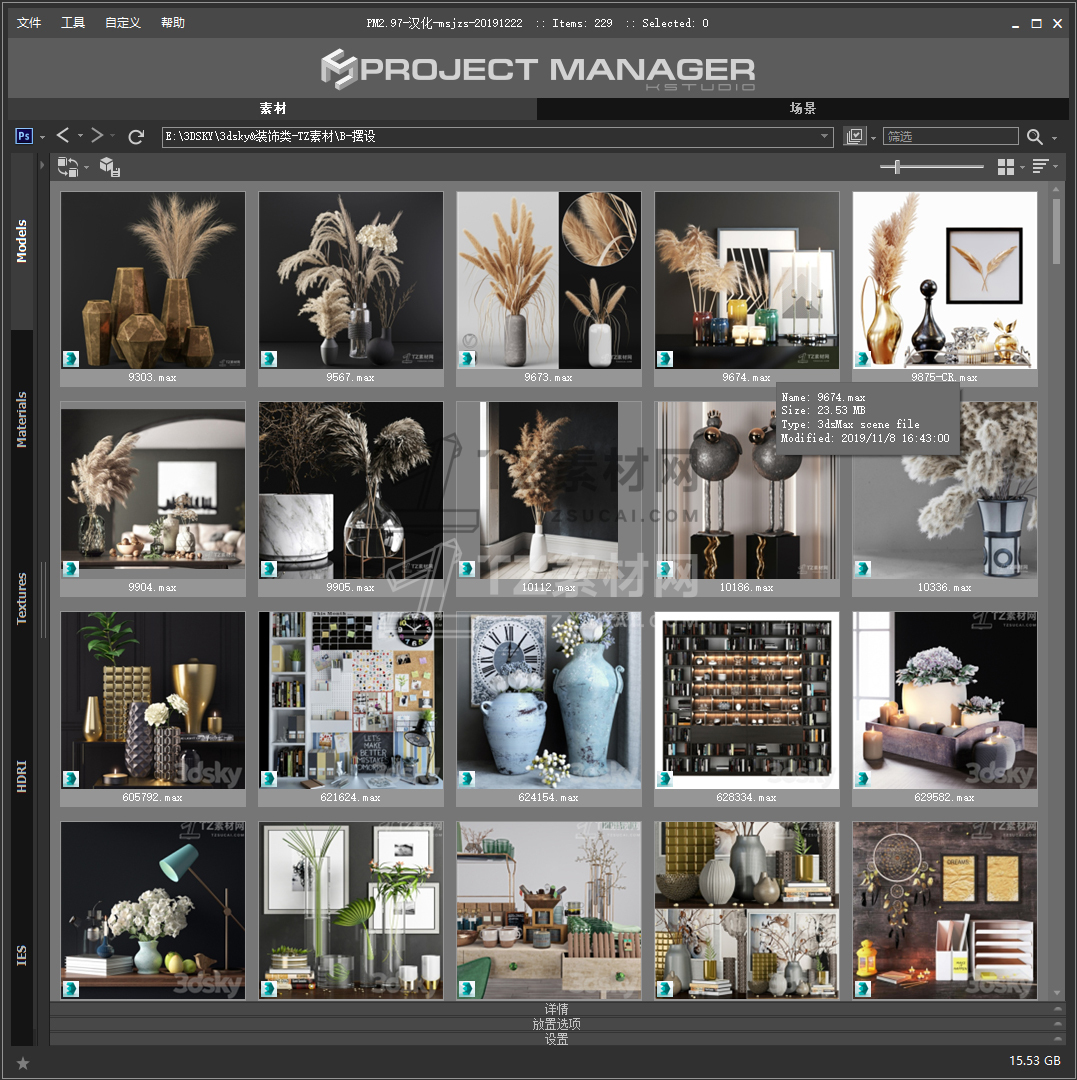Expand the 放置选项 placement options panel
Image resolution: width=1077 pixels, height=1080 pixels.
coord(556,1024)
